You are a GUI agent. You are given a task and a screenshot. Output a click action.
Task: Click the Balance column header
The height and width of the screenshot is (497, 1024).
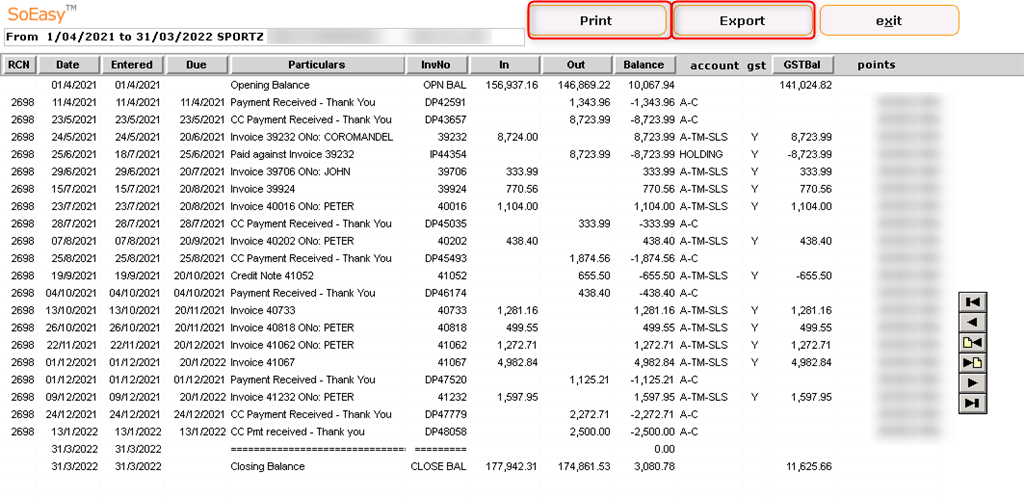[644, 65]
